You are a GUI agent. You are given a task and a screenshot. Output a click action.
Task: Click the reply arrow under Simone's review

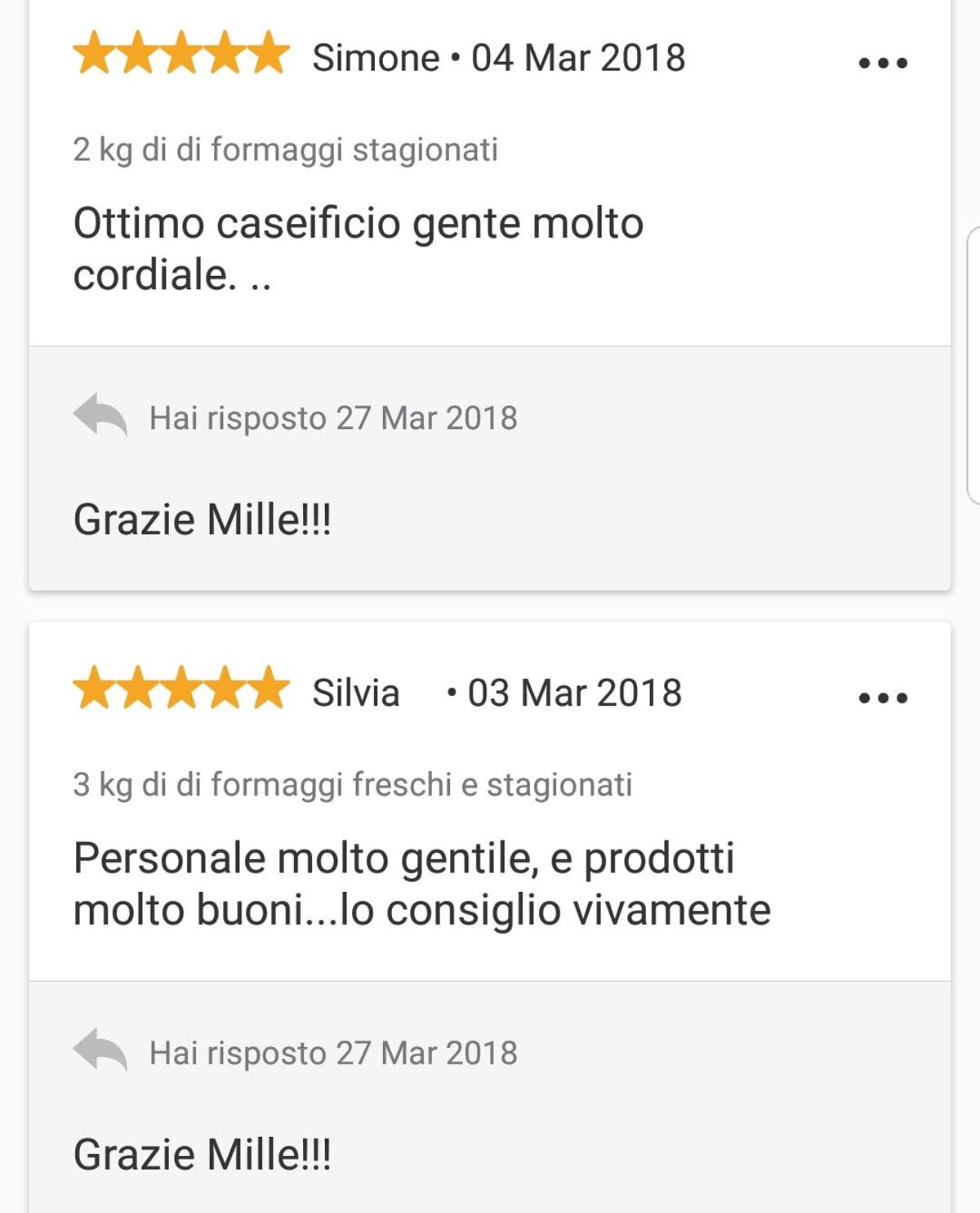click(100, 416)
